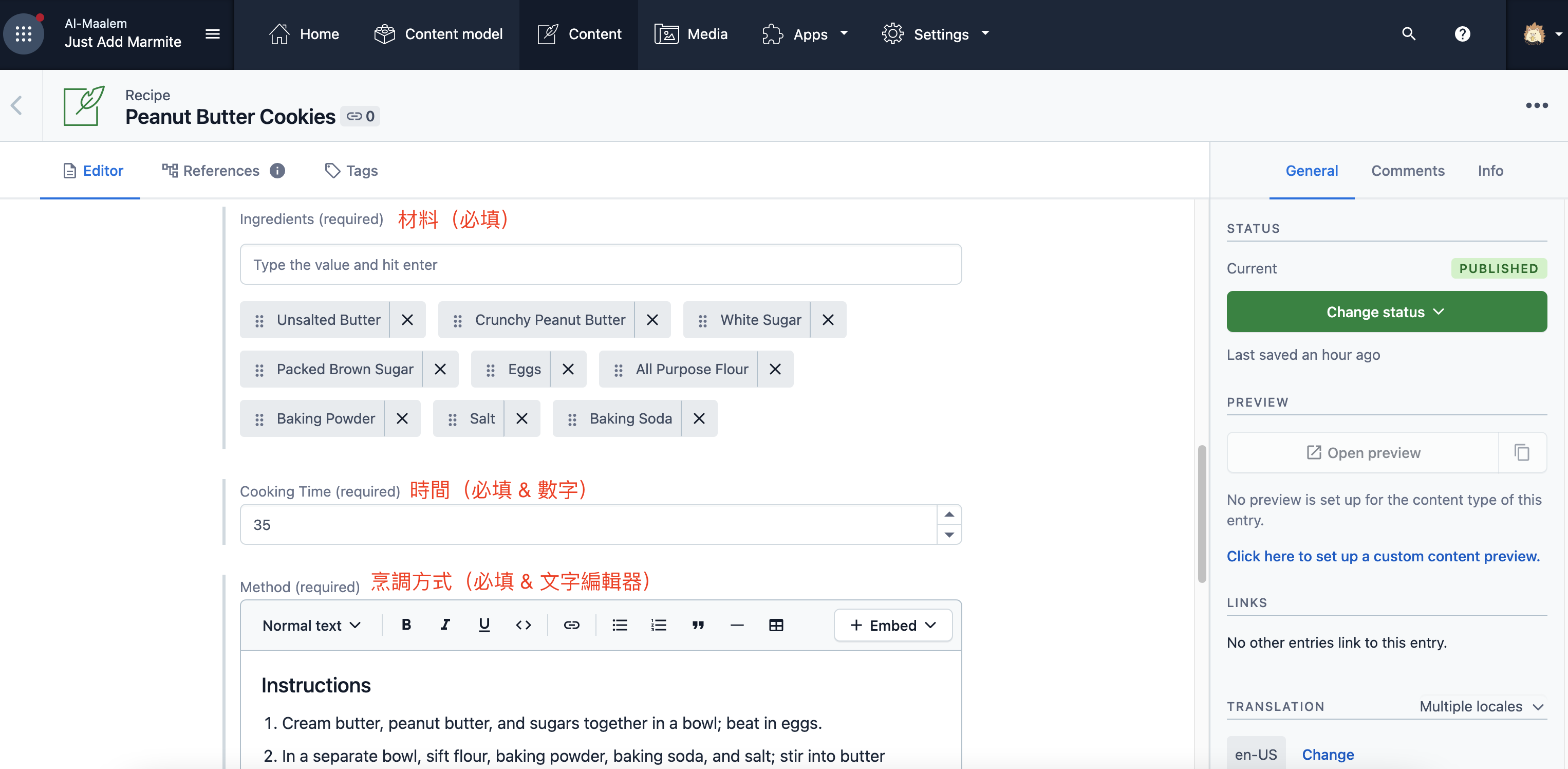
Task: Copy the preview URL icon
Action: [x=1522, y=452]
